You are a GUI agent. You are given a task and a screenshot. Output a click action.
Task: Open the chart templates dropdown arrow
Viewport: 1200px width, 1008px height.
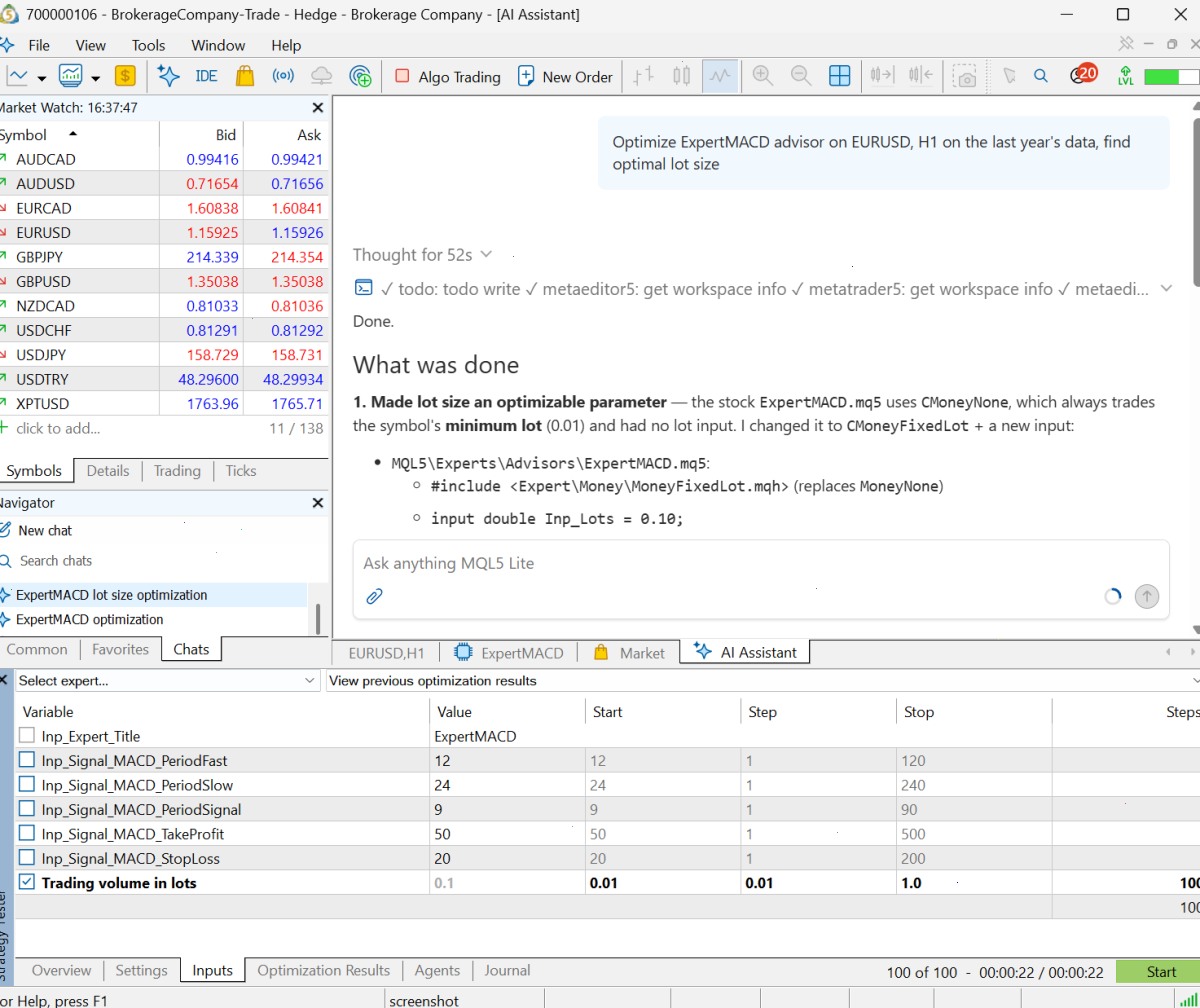[x=96, y=78]
